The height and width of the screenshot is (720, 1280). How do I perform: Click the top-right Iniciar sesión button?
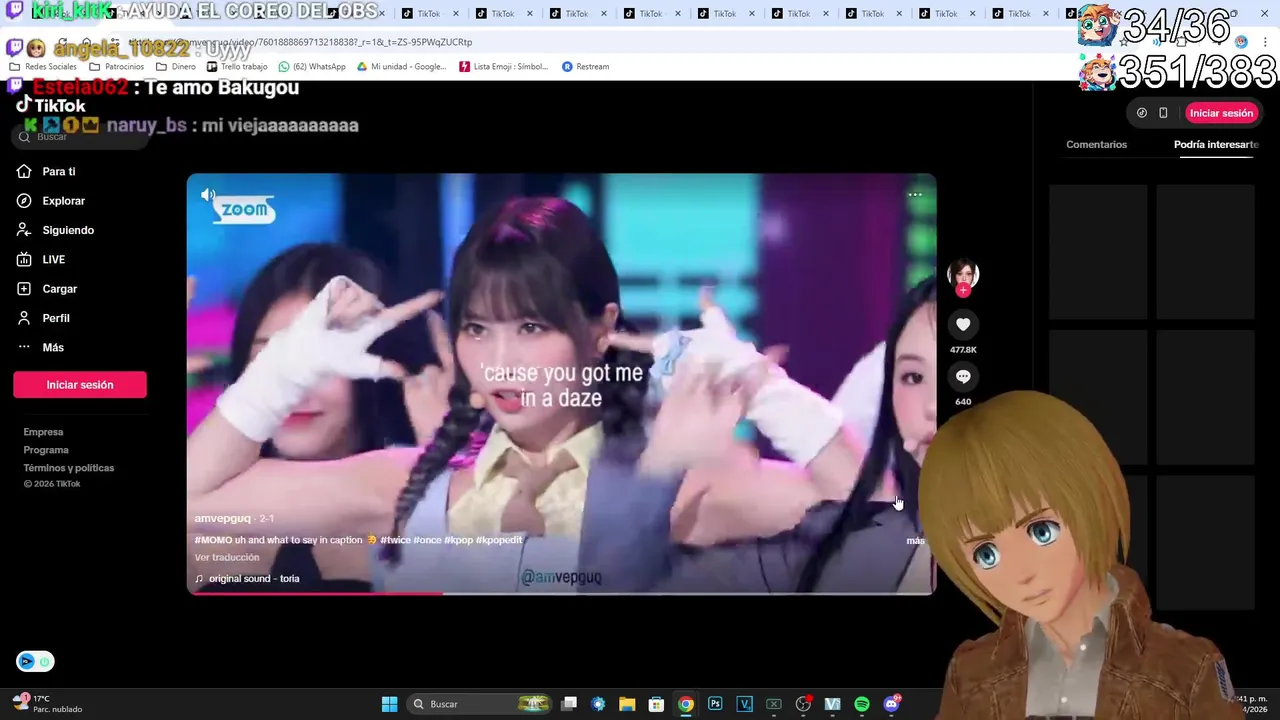(x=1221, y=113)
